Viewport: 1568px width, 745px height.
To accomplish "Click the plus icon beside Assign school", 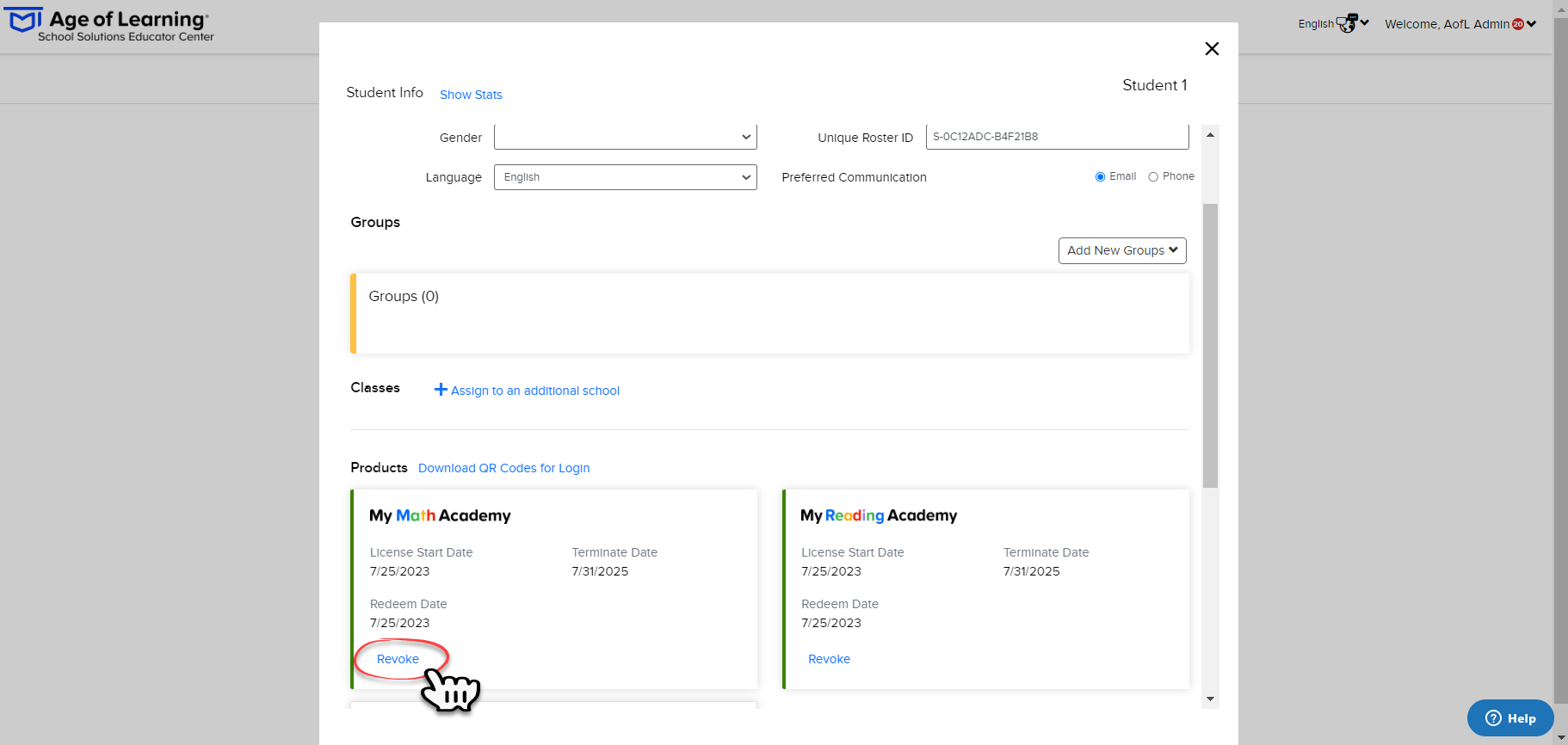I will (441, 390).
